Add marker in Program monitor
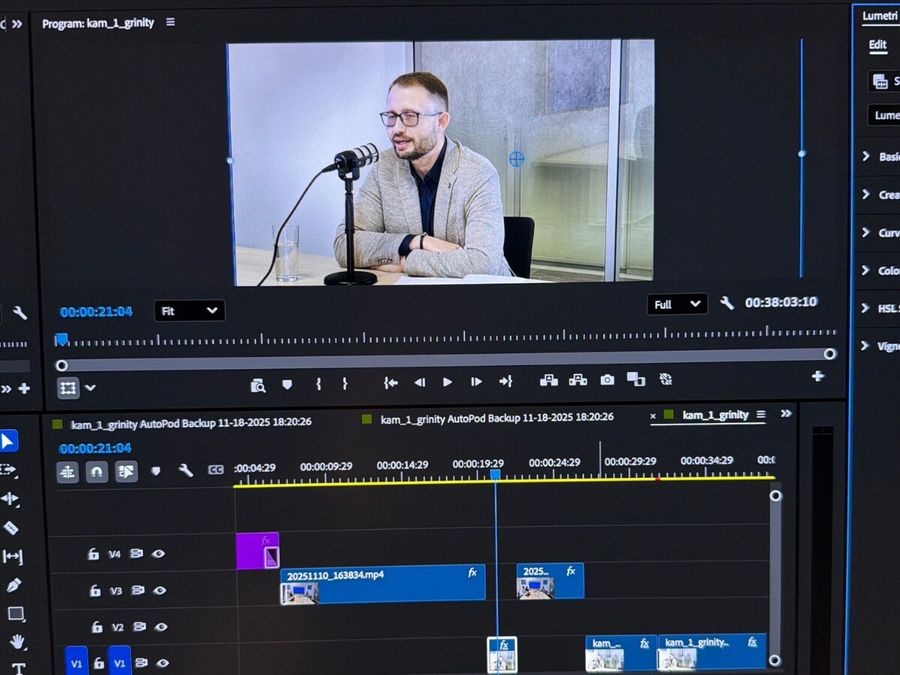 pyautogui.click(x=287, y=384)
